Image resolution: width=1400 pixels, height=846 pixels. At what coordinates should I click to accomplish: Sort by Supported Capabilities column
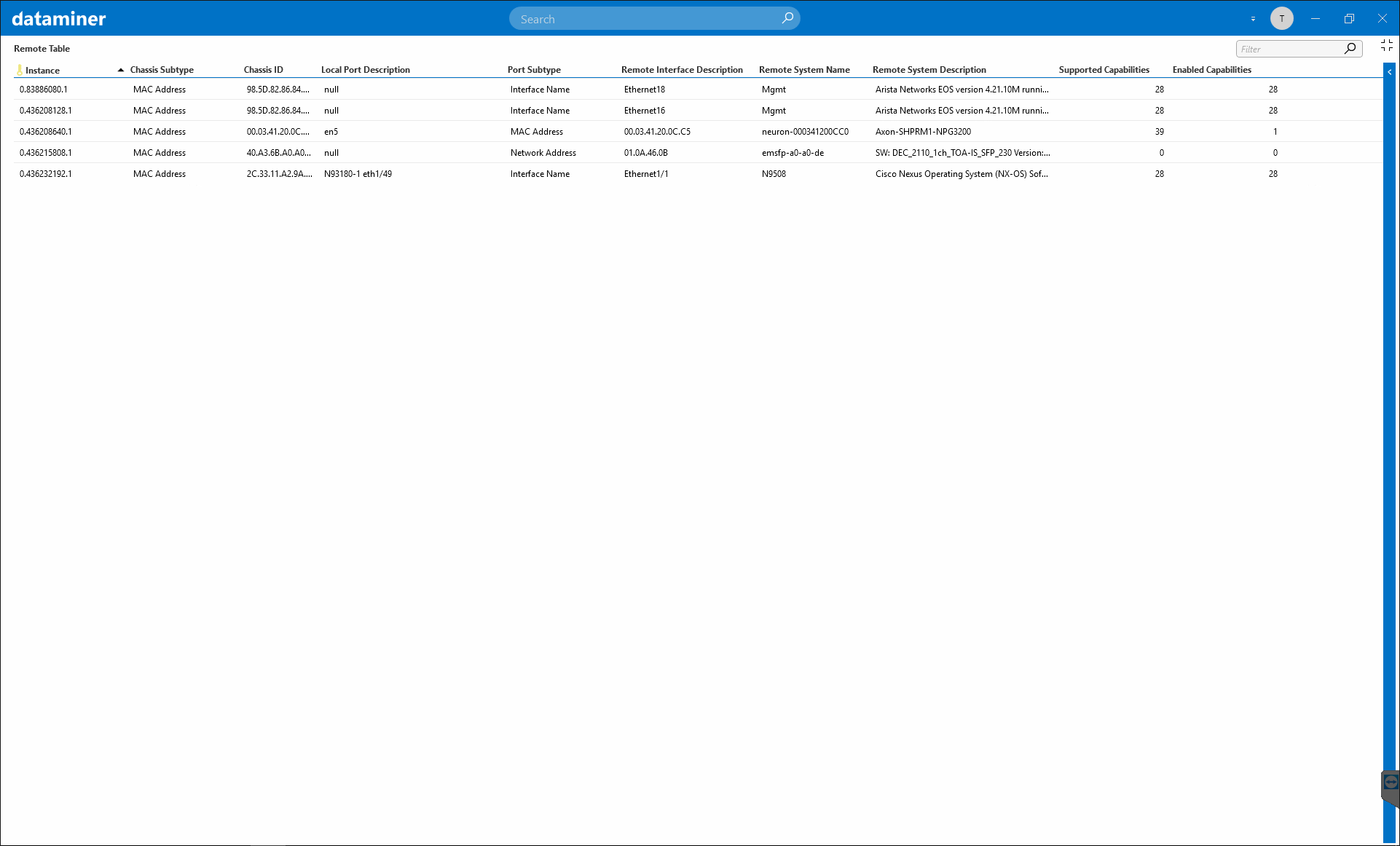click(x=1104, y=70)
